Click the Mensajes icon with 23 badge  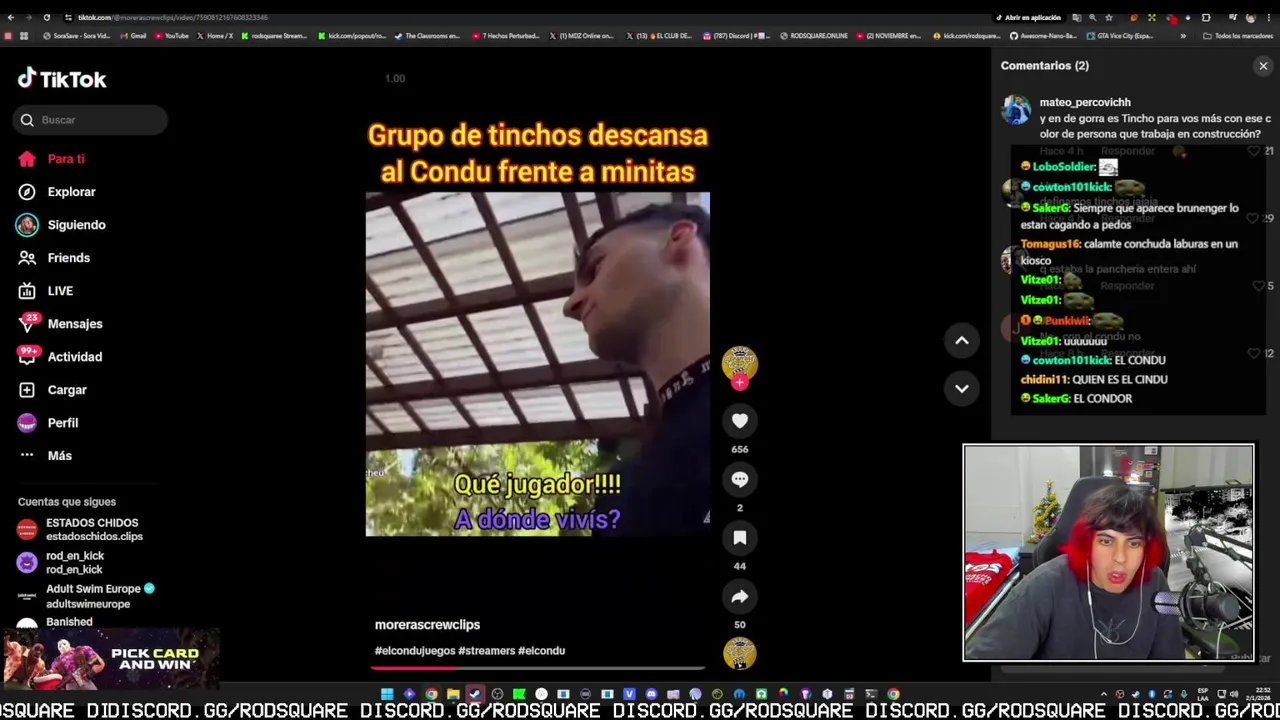tap(27, 324)
